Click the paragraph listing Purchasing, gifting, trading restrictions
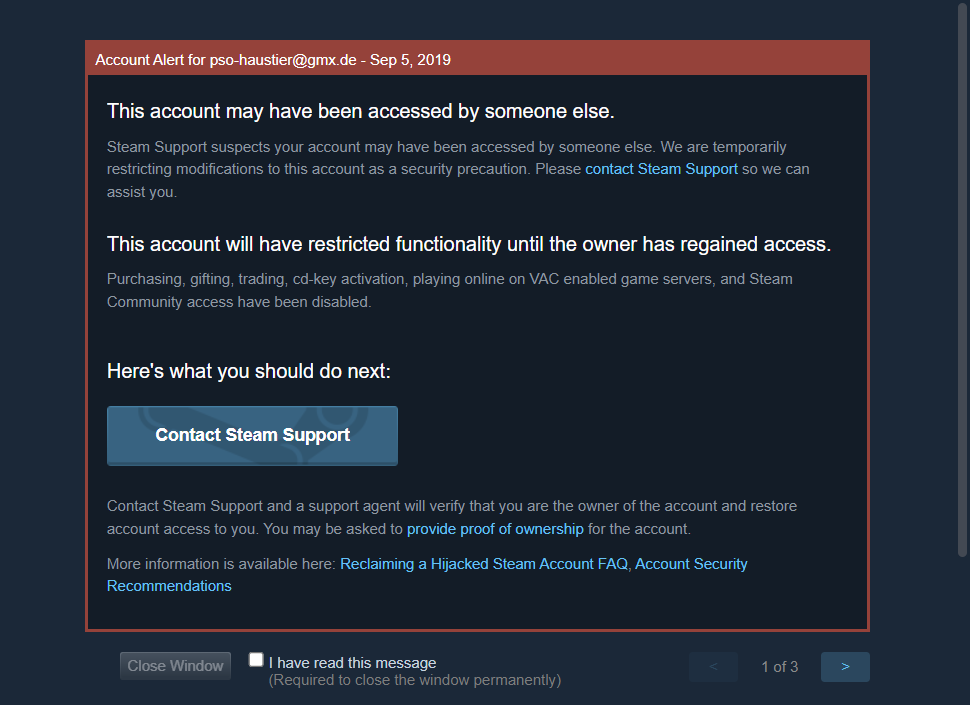Screen dimensions: 970x705 tap(450, 290)
